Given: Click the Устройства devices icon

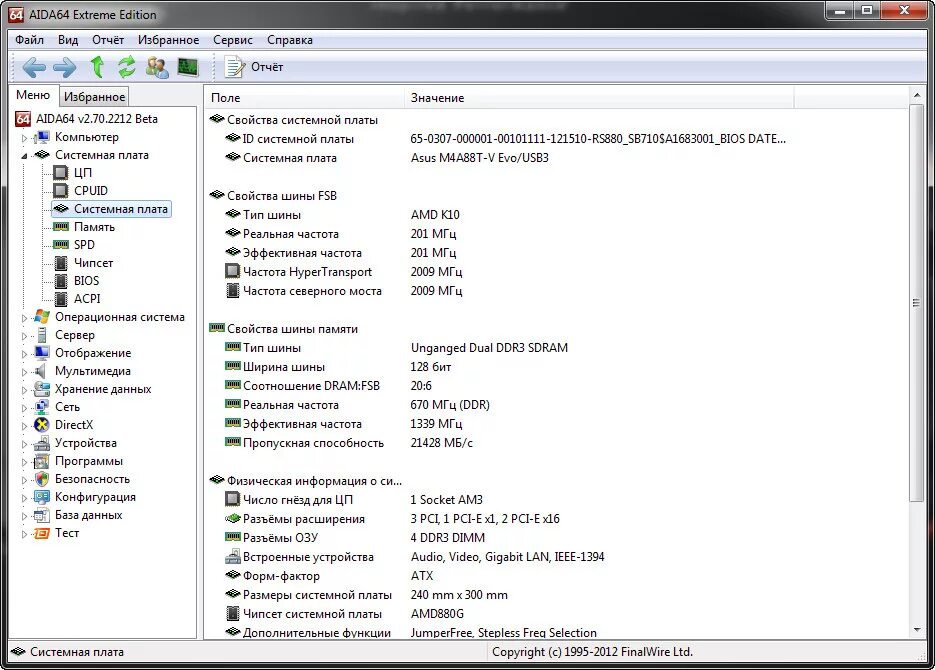Looking at the screenshot, I should (x=42, y=443).
